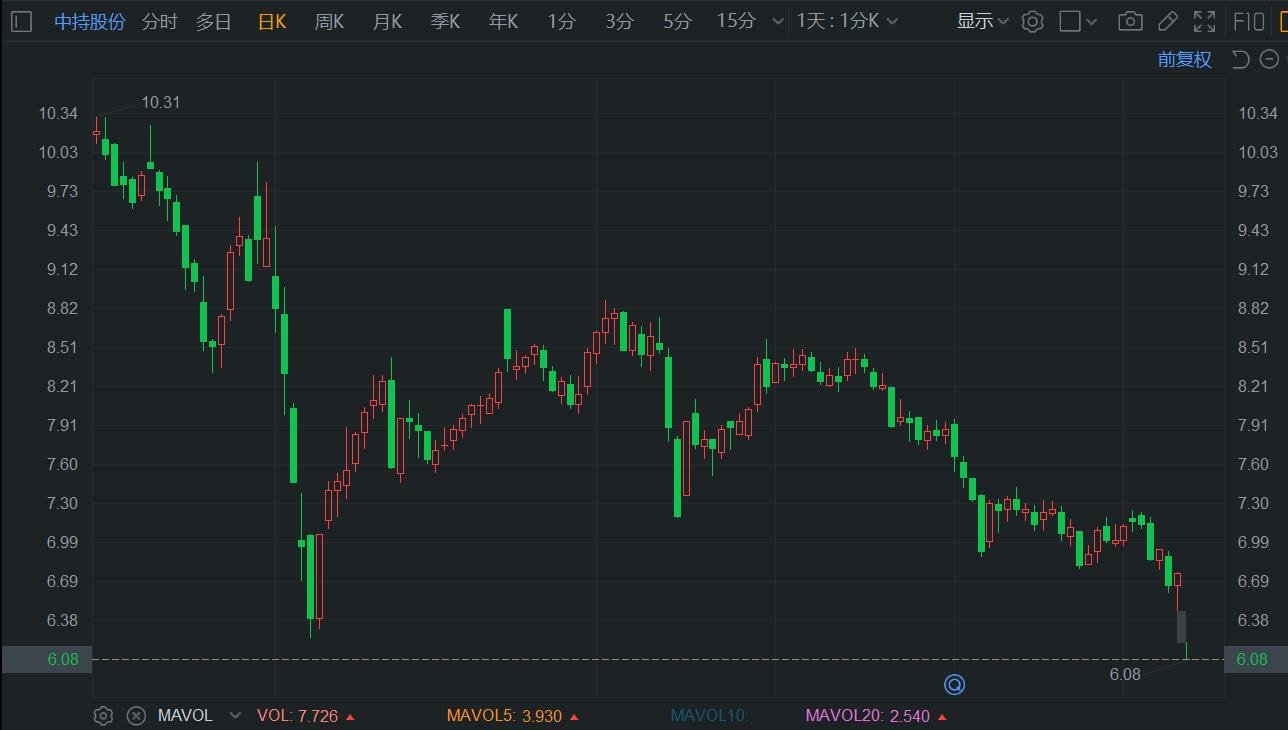Expand the 显示 display dropdown
1288x730 pixels.
[982, 21]
